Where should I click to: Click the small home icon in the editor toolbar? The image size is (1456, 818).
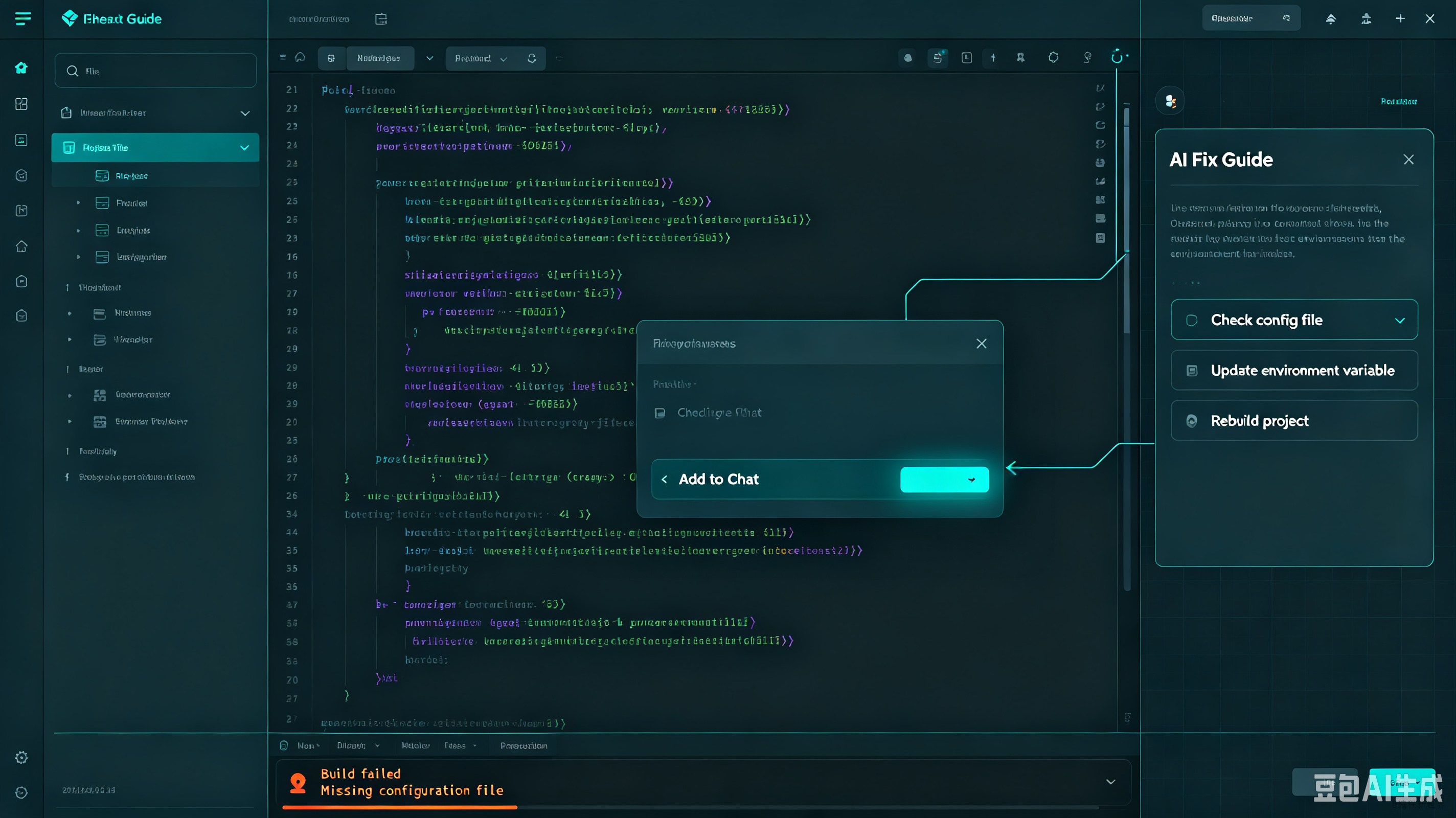(x=300, y=57)
